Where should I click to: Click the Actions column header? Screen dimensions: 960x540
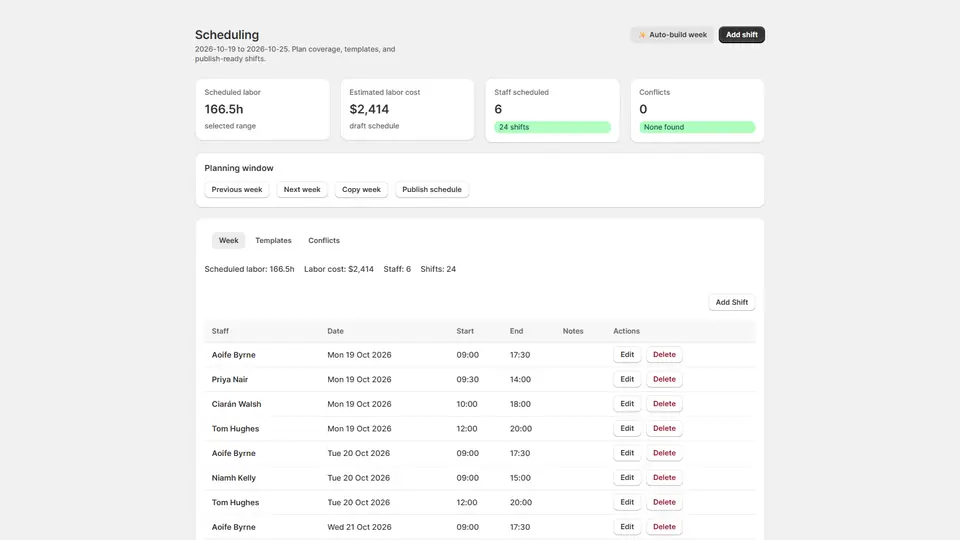coord(626,331)
